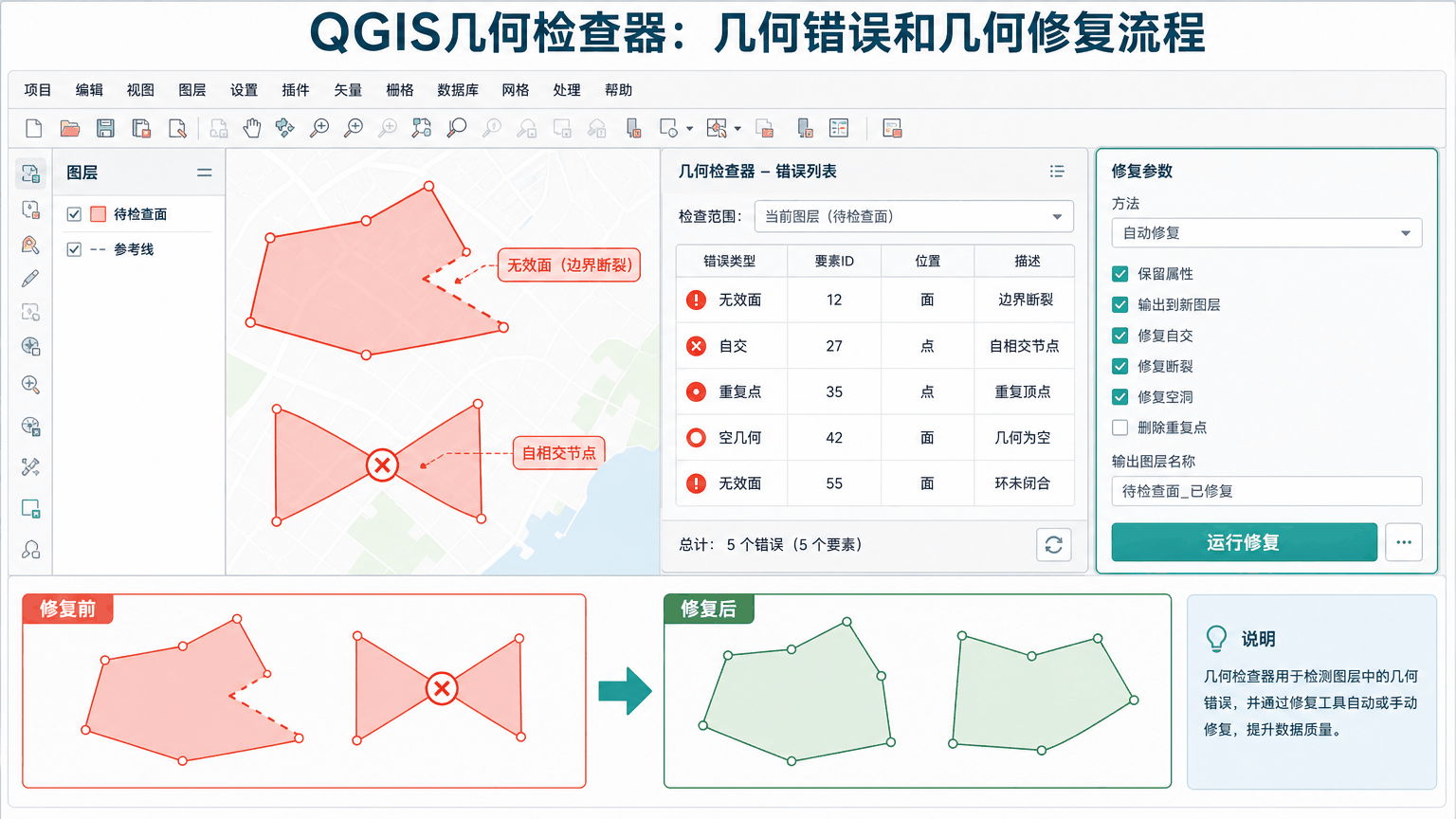Screen dimensions: 1456x819
Task: Select the 几何为空 description cell
Action: coord(1023,438)
